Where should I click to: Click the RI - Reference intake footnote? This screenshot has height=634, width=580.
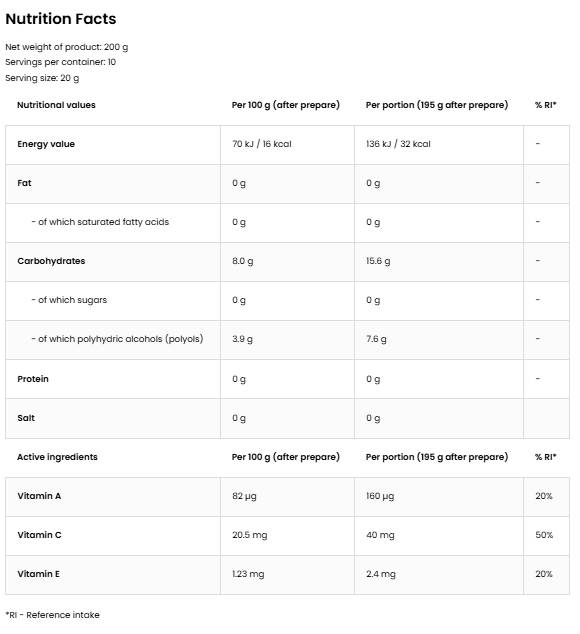point(53,615)
